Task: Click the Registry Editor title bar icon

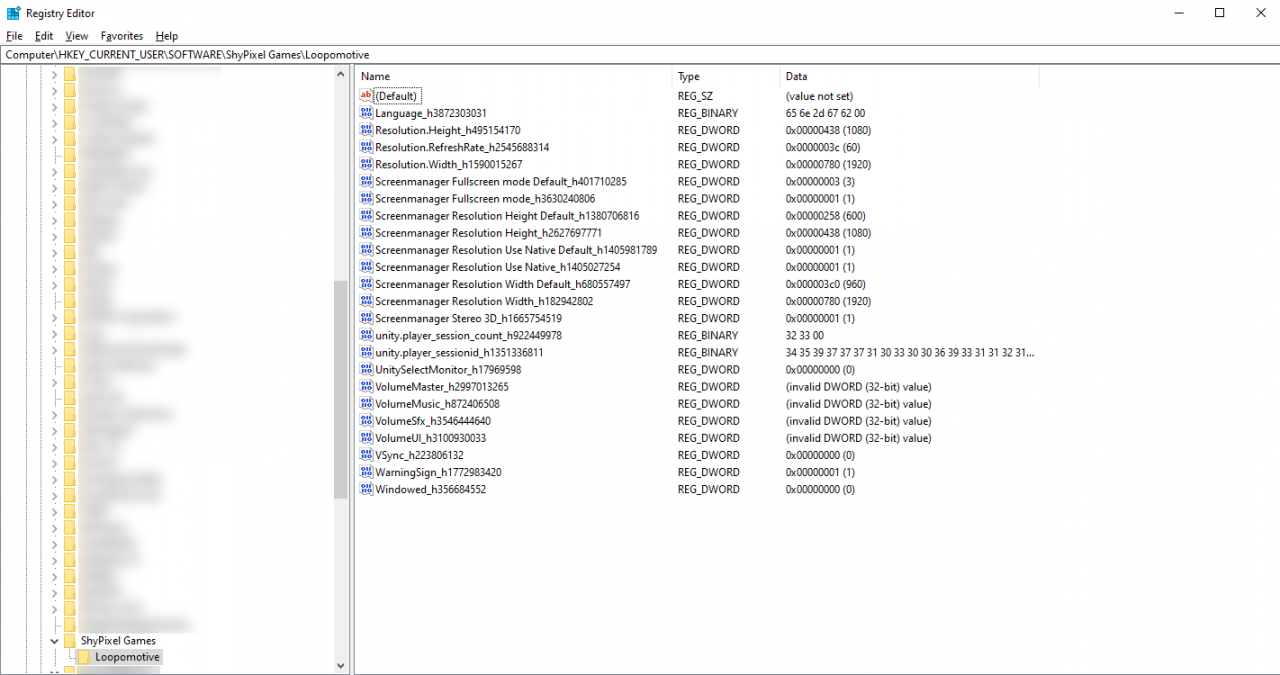Action: tap(13, 13)
